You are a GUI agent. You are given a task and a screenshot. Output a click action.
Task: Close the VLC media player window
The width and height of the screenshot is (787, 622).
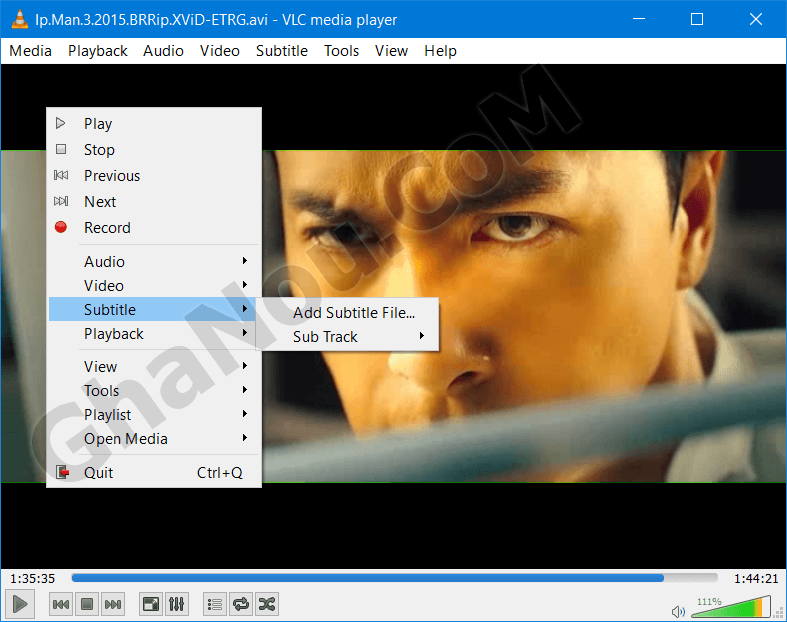tap(756, 19)
